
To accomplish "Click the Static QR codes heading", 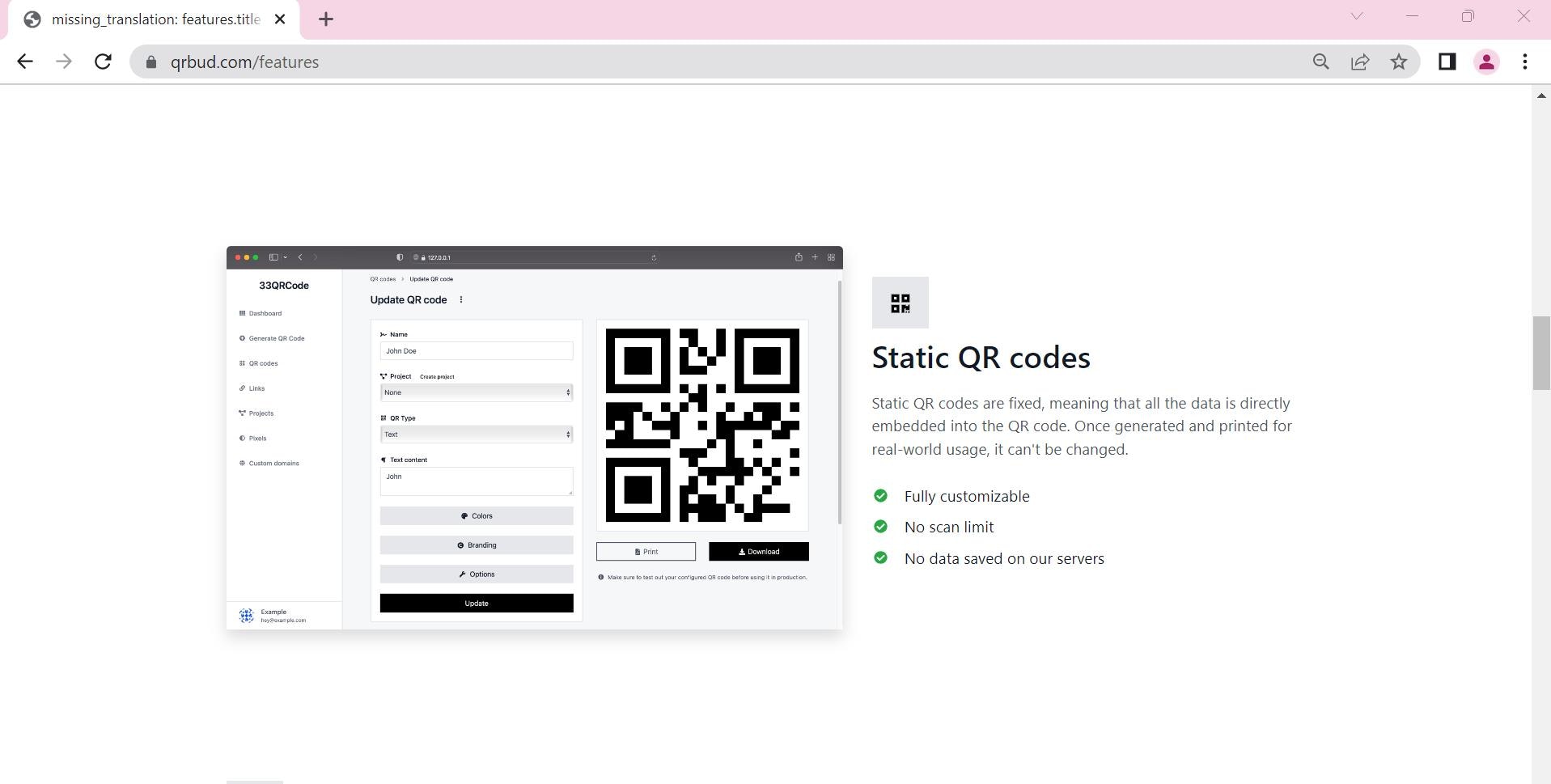I will 981,358.
